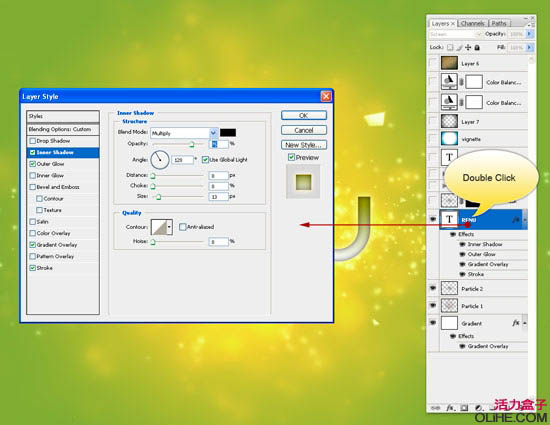Click the link layers icon
Image resolution: width=550 pixels, height=425 pixels.
click(x=435, y=408)
